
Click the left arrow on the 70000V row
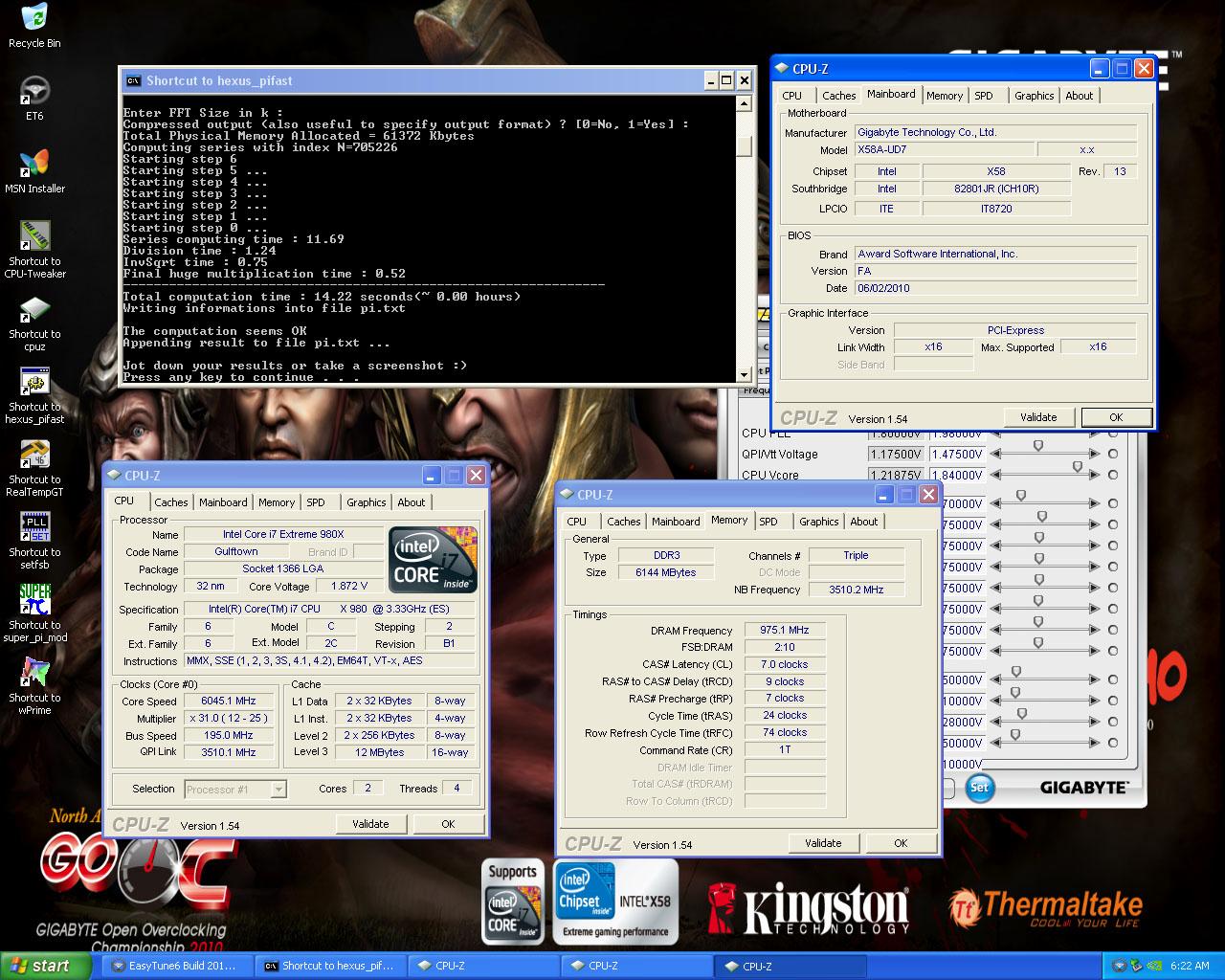click(995, 503)
